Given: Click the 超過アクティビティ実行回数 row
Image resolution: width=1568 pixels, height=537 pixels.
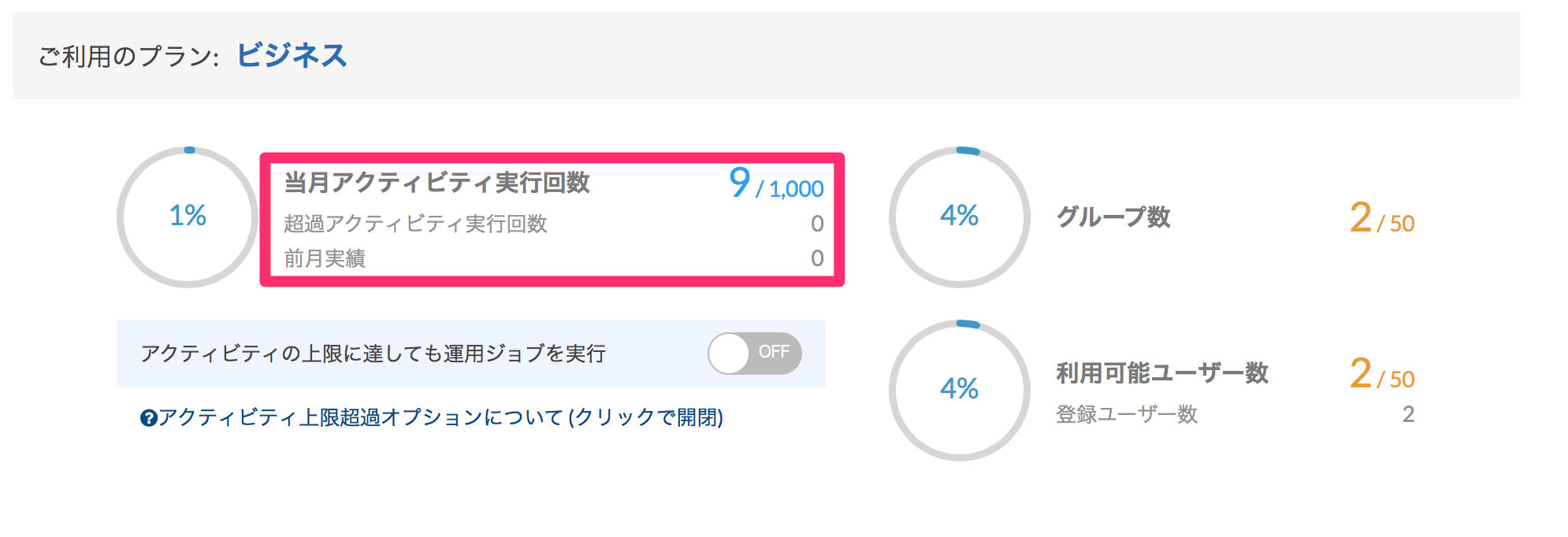Looking at the screenshot, I should click(554, 224).
